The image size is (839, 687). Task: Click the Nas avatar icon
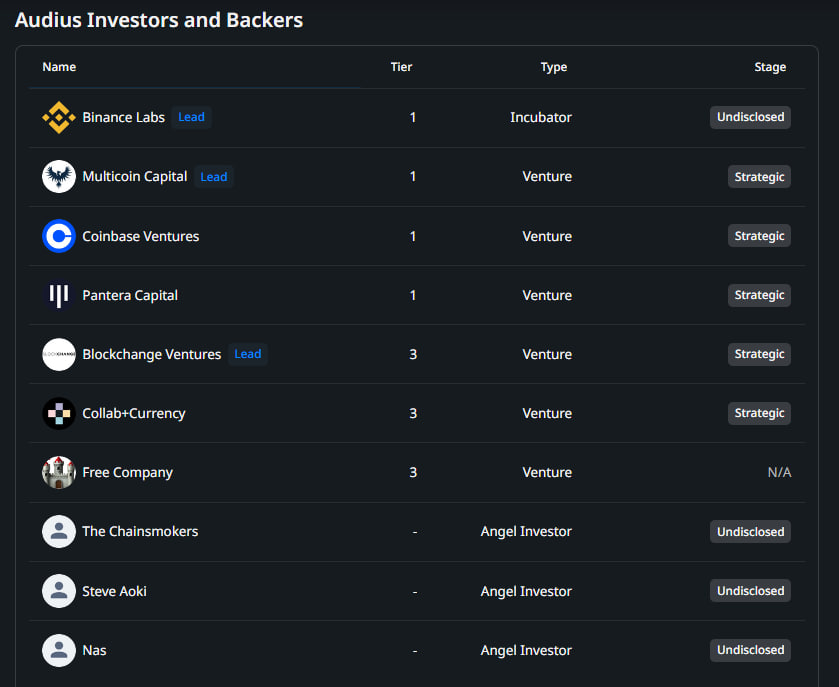coord(59,650)
